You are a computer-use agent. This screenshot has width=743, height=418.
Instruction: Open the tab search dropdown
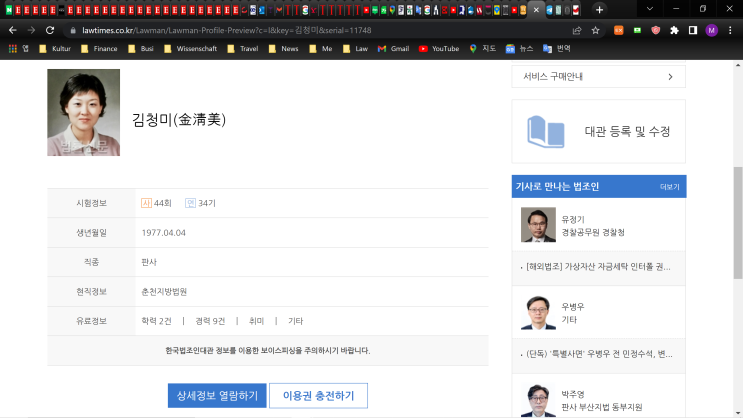point(650,9)
